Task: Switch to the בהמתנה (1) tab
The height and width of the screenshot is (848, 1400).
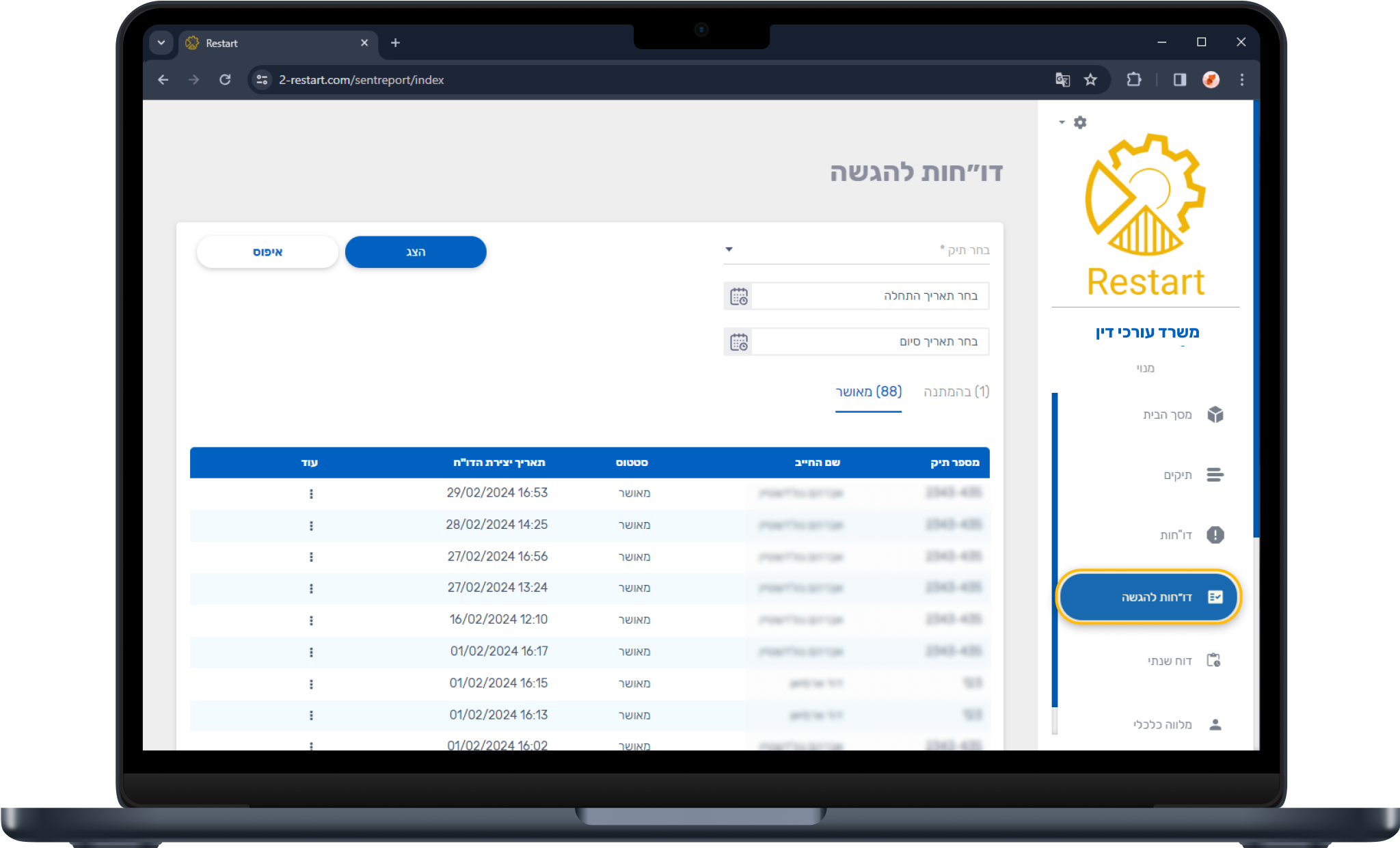Action: point(956,392)
